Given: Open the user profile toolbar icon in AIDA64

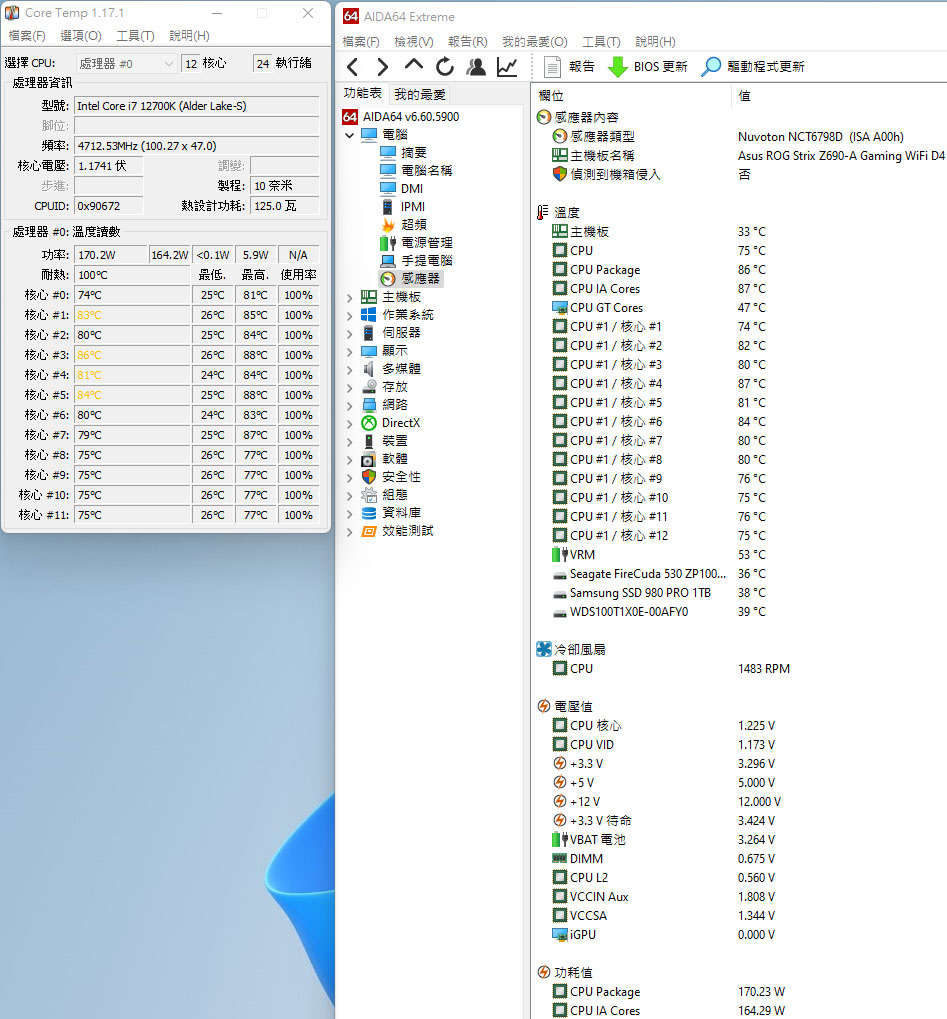Looking at the screenshot, I should point(476,66).
